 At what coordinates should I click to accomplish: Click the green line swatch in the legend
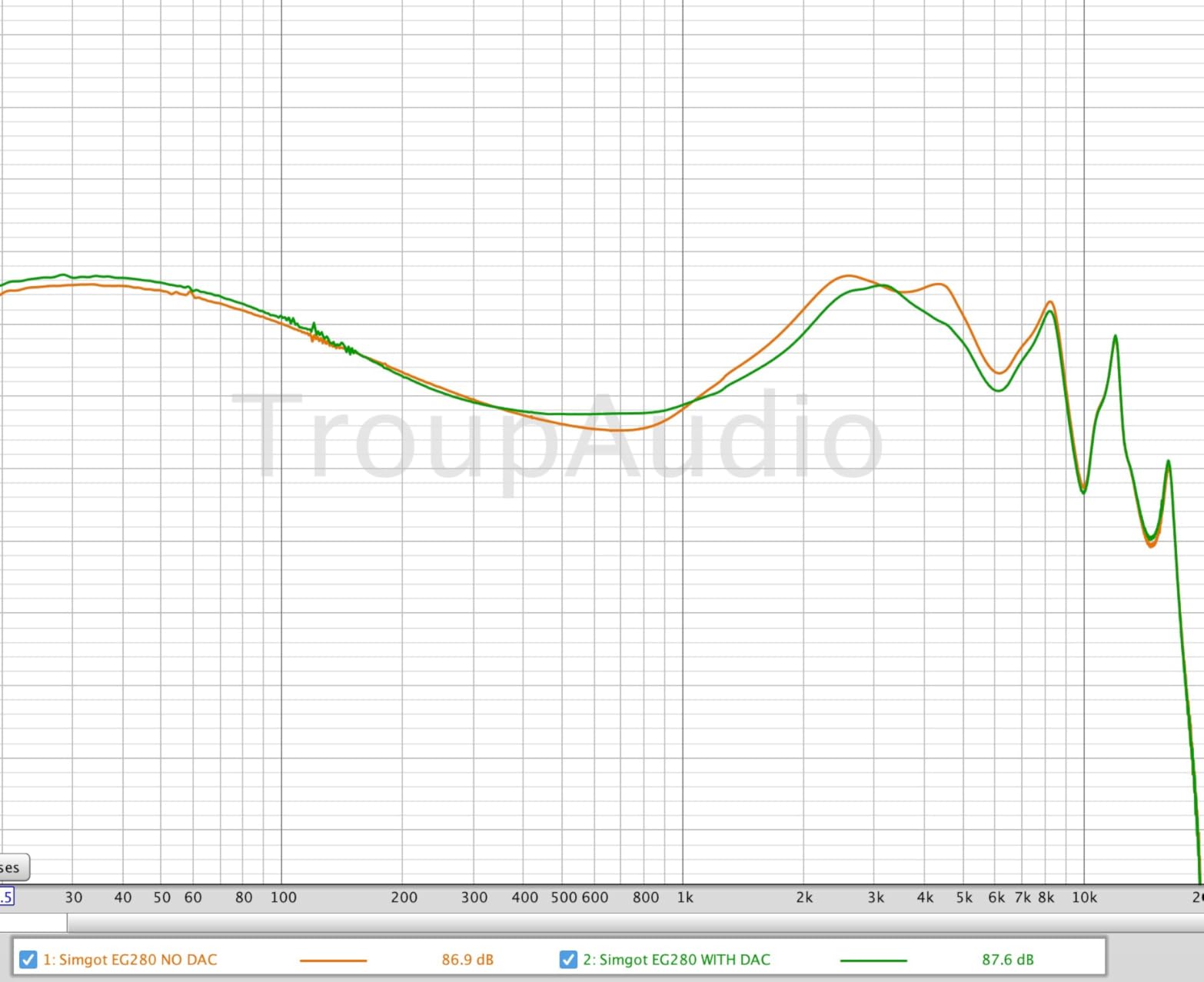pos(873,960)
